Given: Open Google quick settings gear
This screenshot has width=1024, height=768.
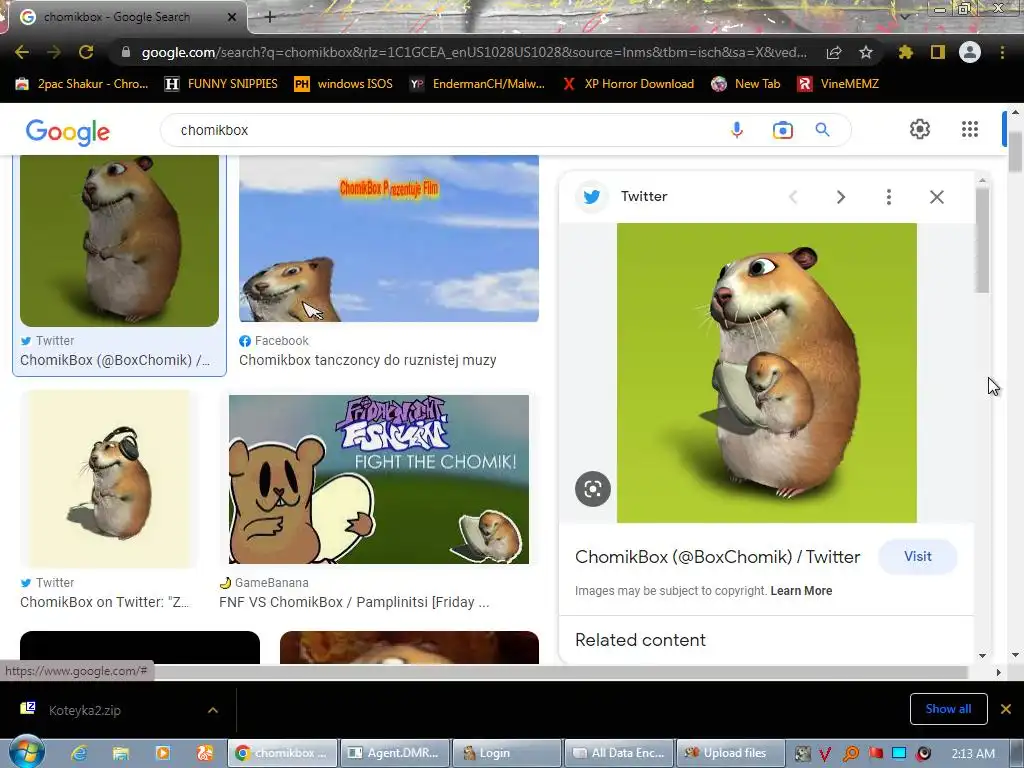Looking at the screenshot, I should (x=920, y=129).
